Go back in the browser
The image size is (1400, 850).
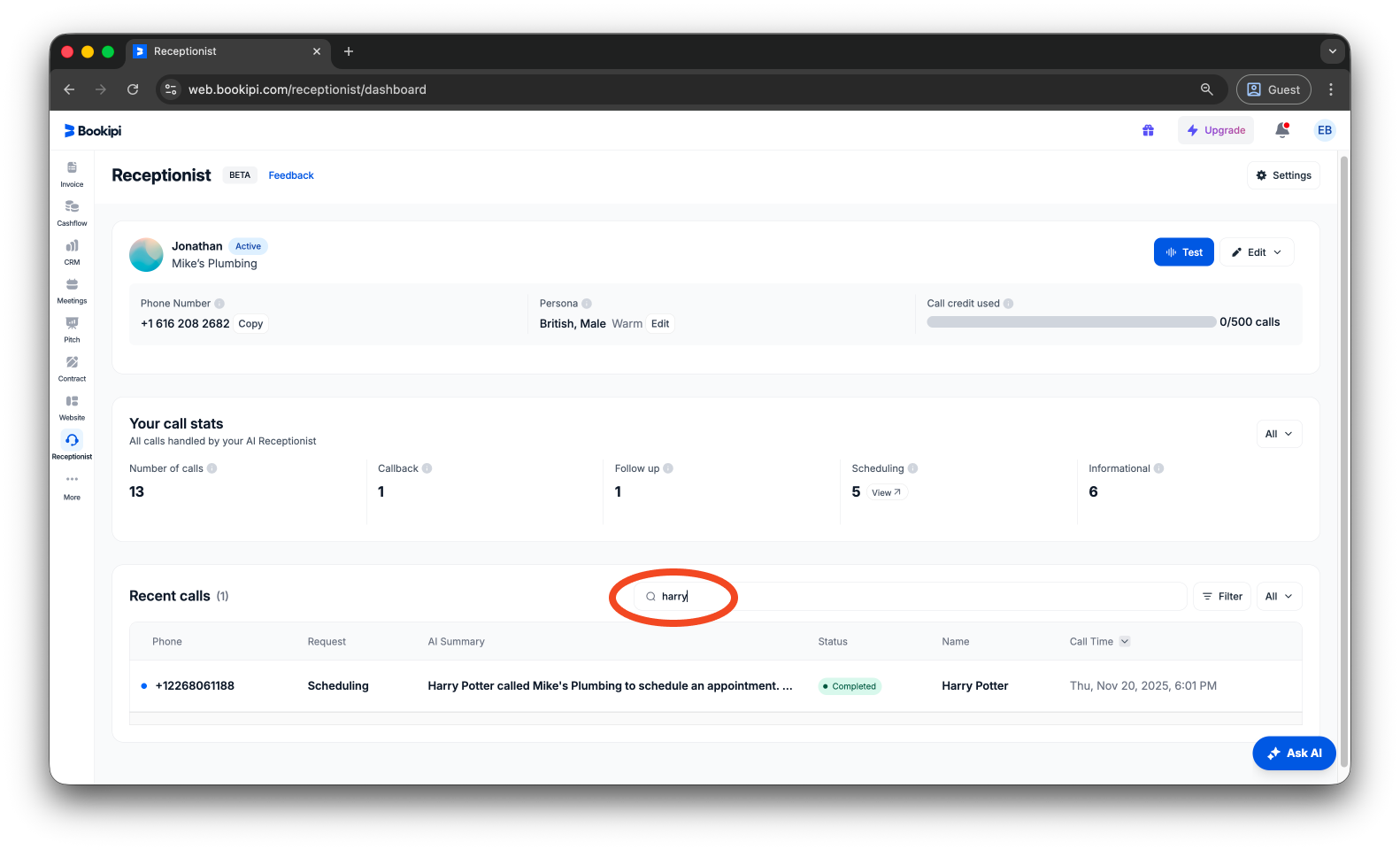(x=69, y=89)
